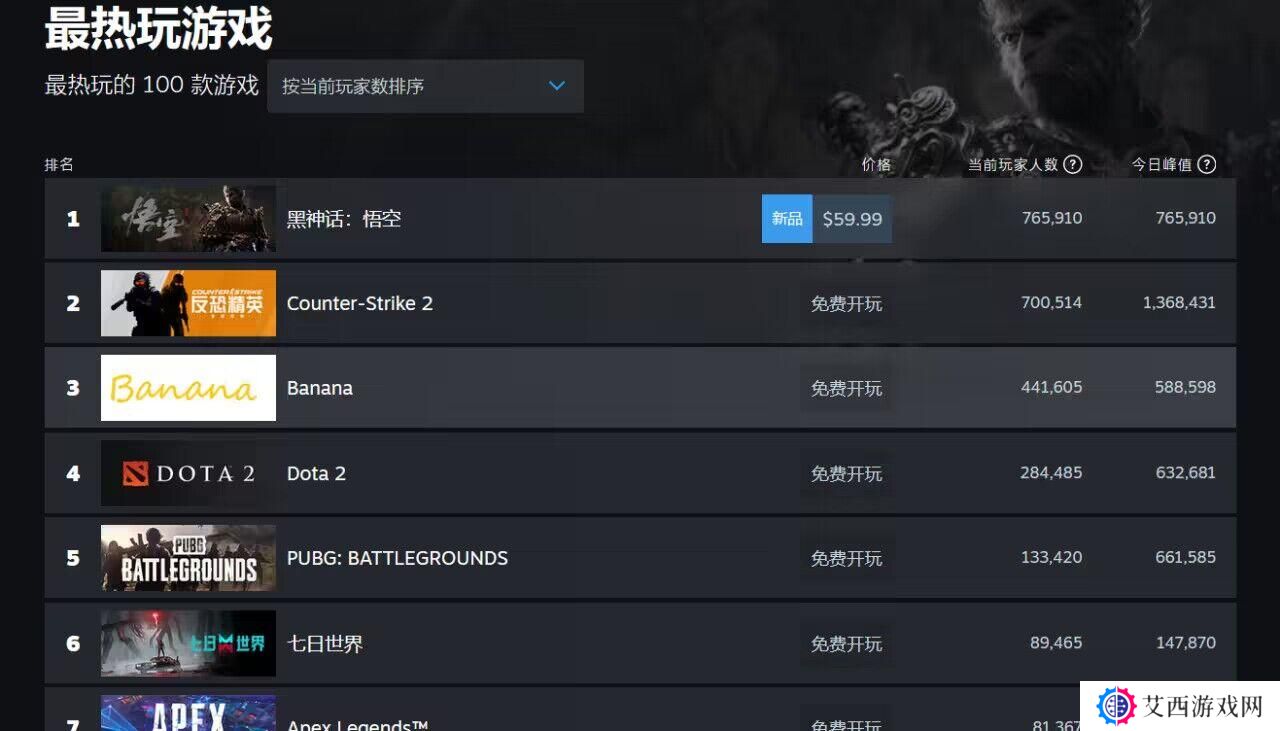Click the today's peak help question icon

click(1207, 165)
